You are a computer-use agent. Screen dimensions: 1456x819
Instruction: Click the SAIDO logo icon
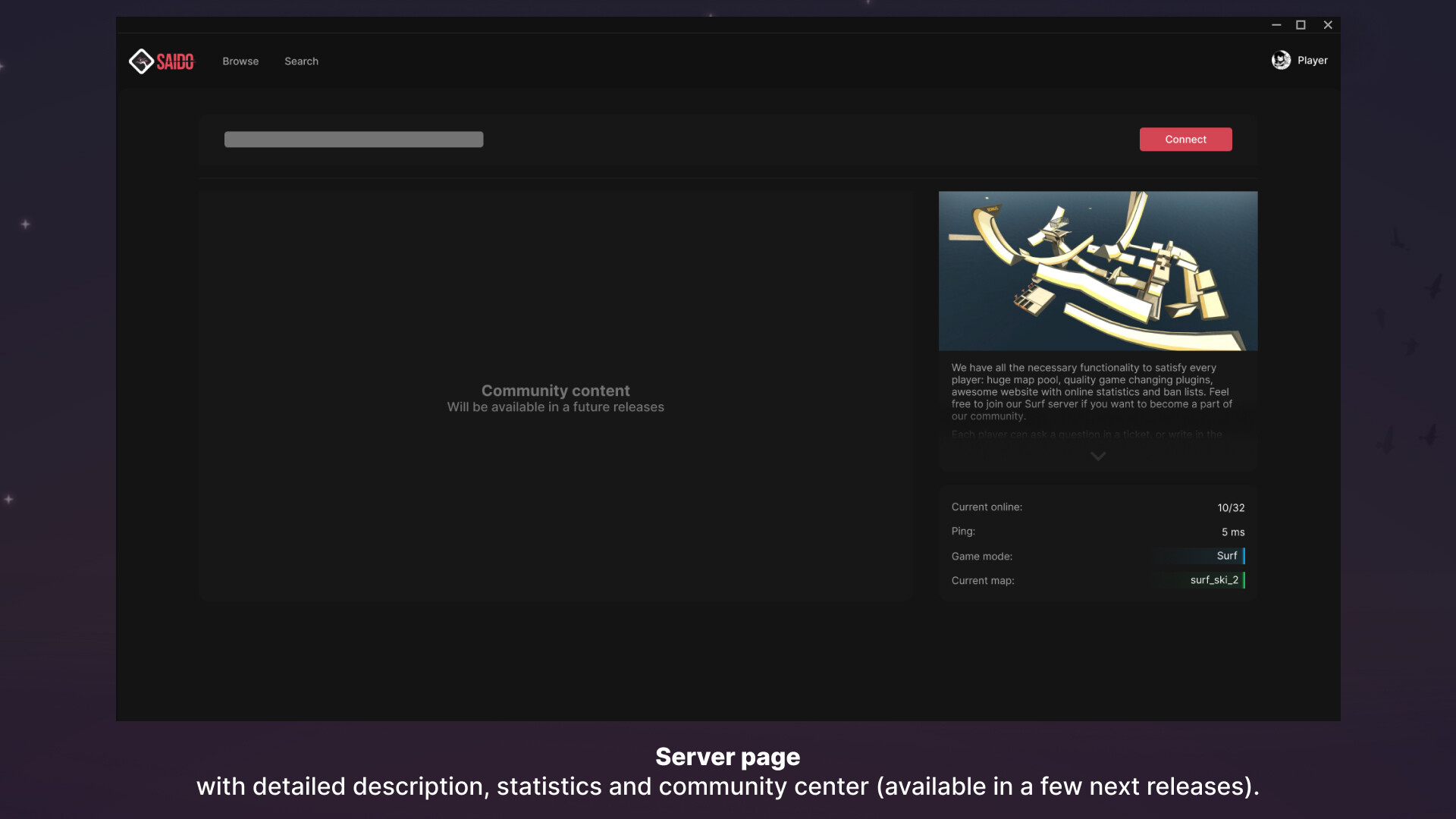coord(141,61)
